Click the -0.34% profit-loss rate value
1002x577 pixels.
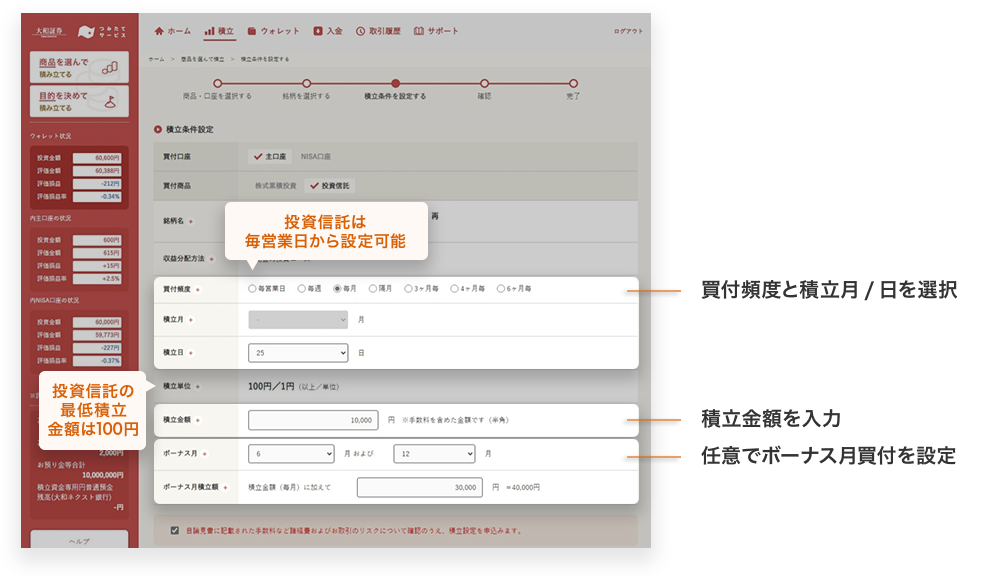(x=97, y=197)
